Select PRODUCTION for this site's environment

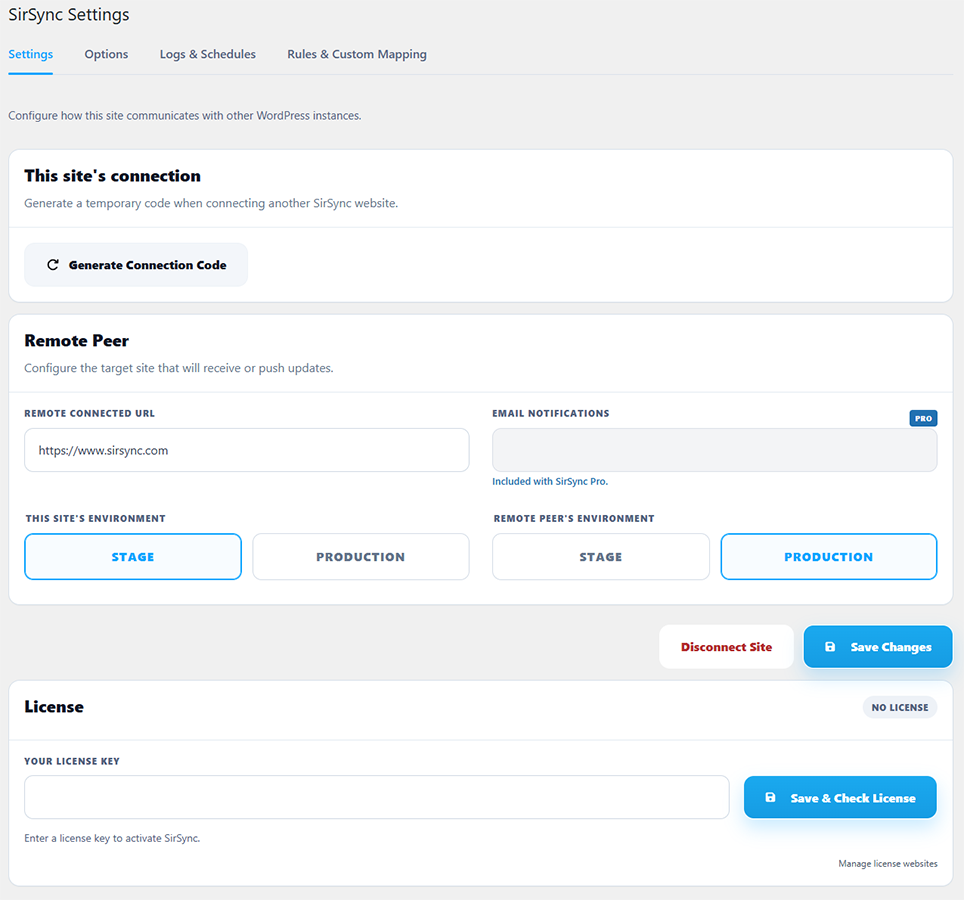(361, 556)
